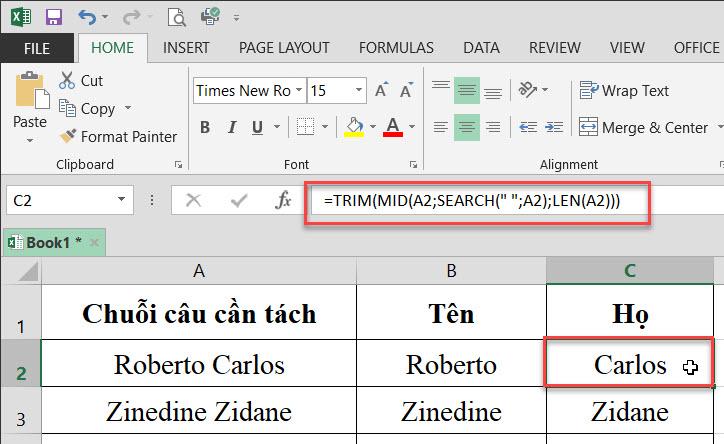
Task: Click Cut in the Clipboard group
Action: [81, 81]
